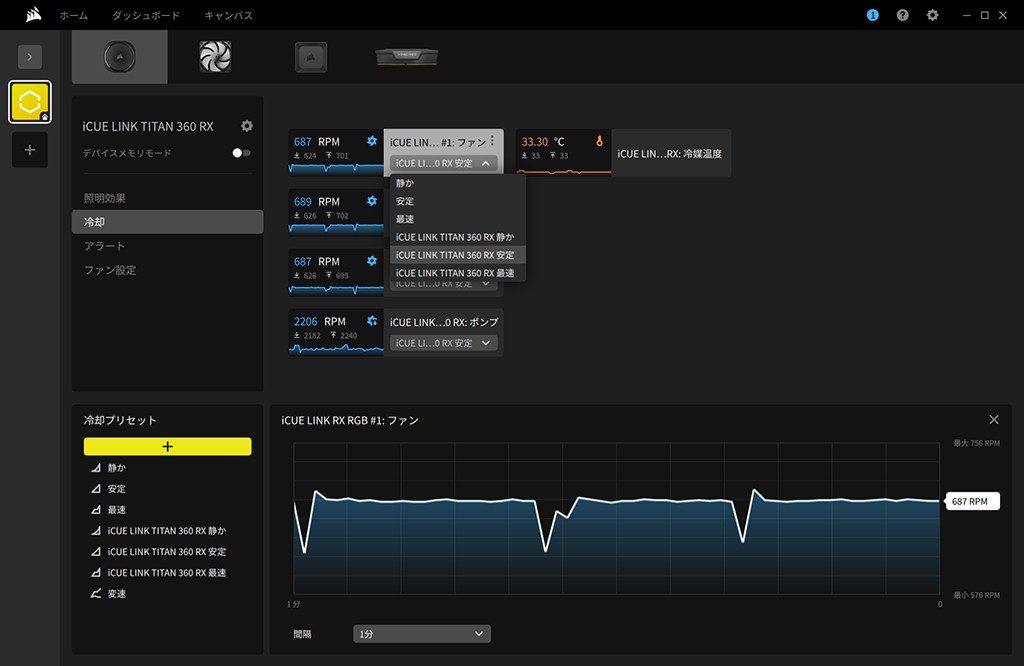Toggle the デバイスメモリモード switch
This screenshot has width=1024, height=666.
[x=241, y=153]
